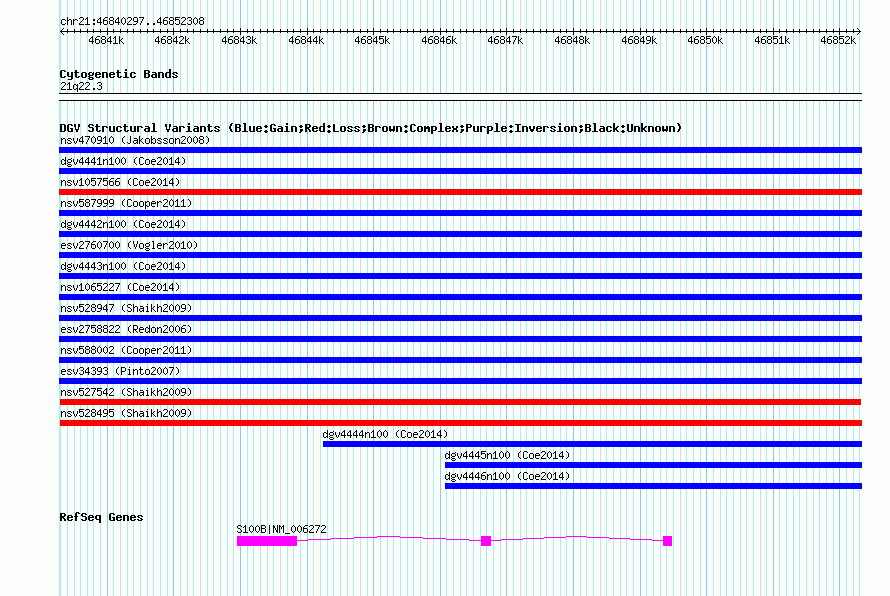Click the RefSeq Genes track title

pos(101,517)
